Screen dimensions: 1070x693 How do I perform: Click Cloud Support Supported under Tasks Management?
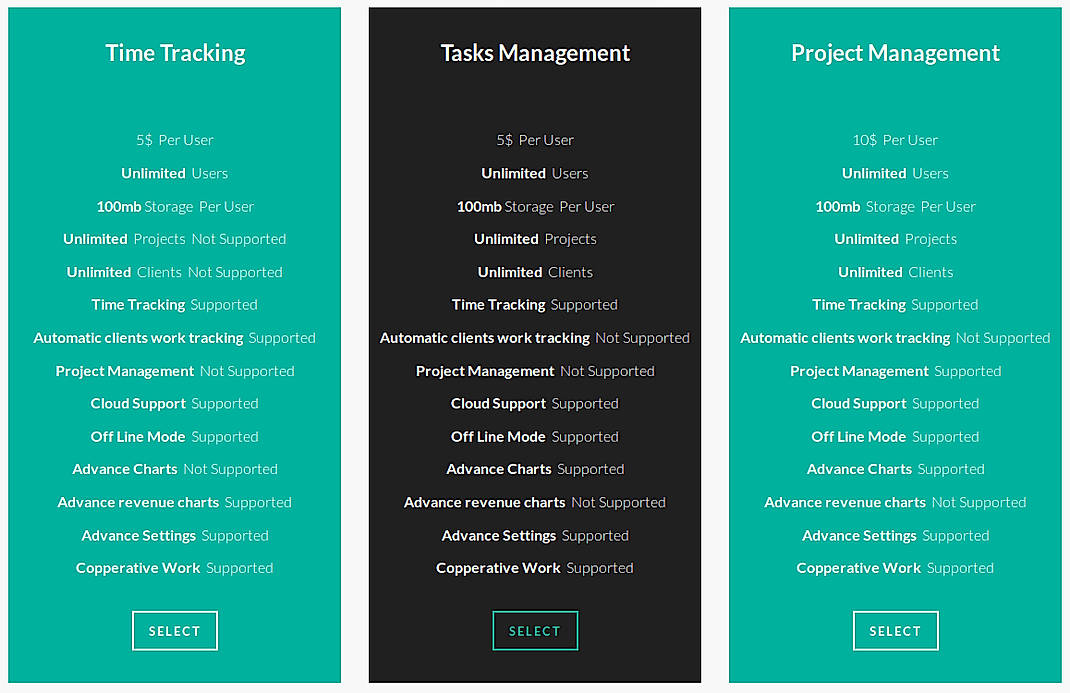535,403
